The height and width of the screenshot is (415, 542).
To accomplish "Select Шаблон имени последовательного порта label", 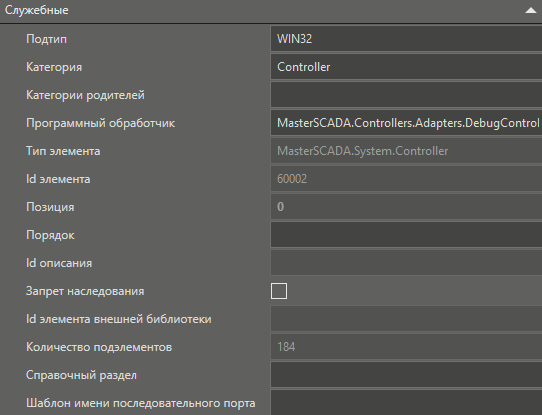I will click(141, 403).
